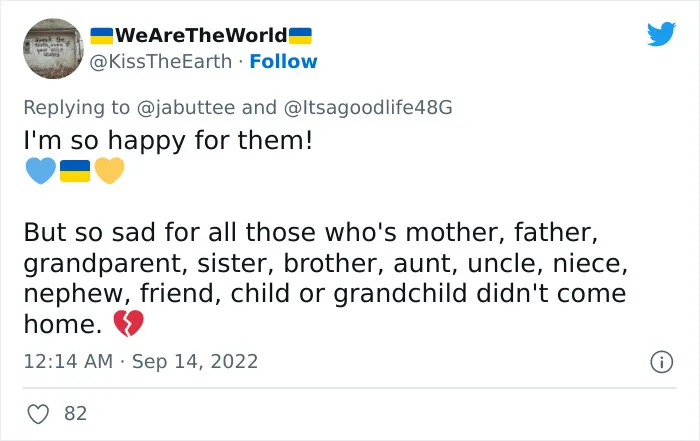The image size is (700, 441).
Task: Click the profile avatar picture
Action: (53, 49)
